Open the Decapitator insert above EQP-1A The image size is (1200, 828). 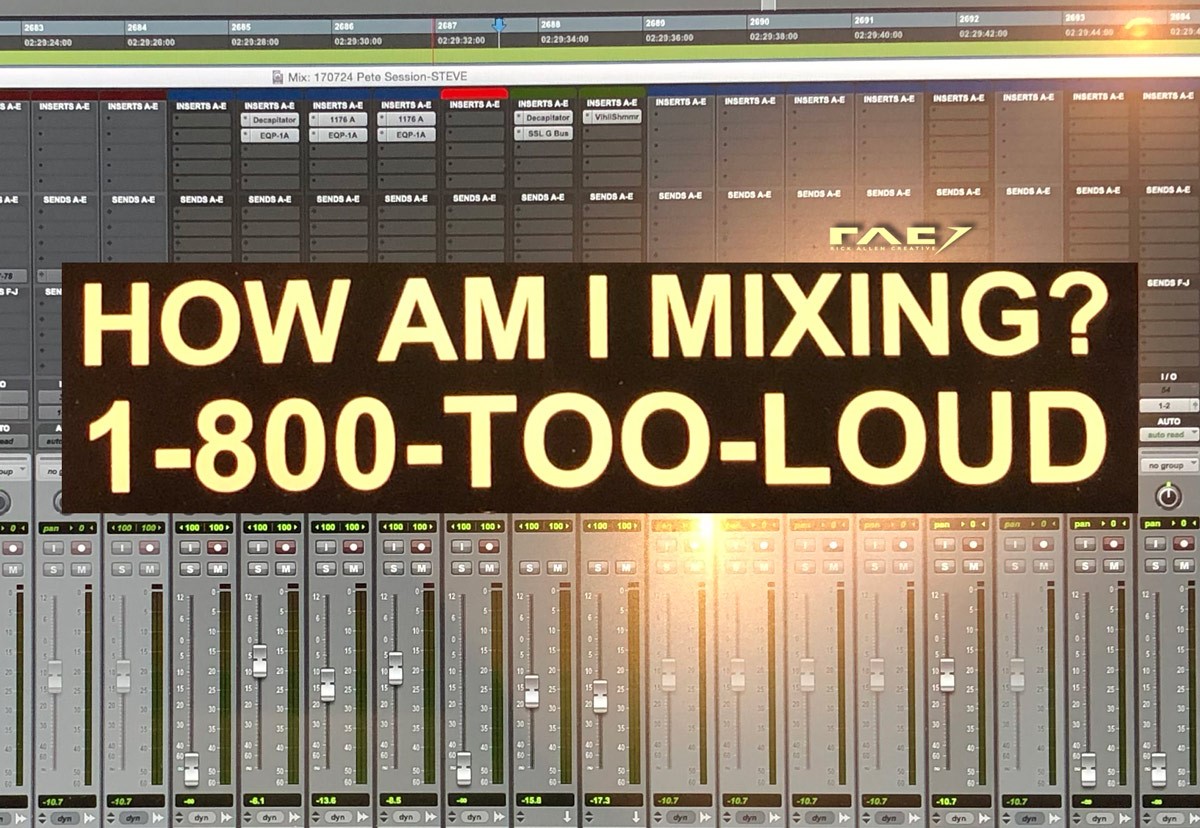pos(270,119)
